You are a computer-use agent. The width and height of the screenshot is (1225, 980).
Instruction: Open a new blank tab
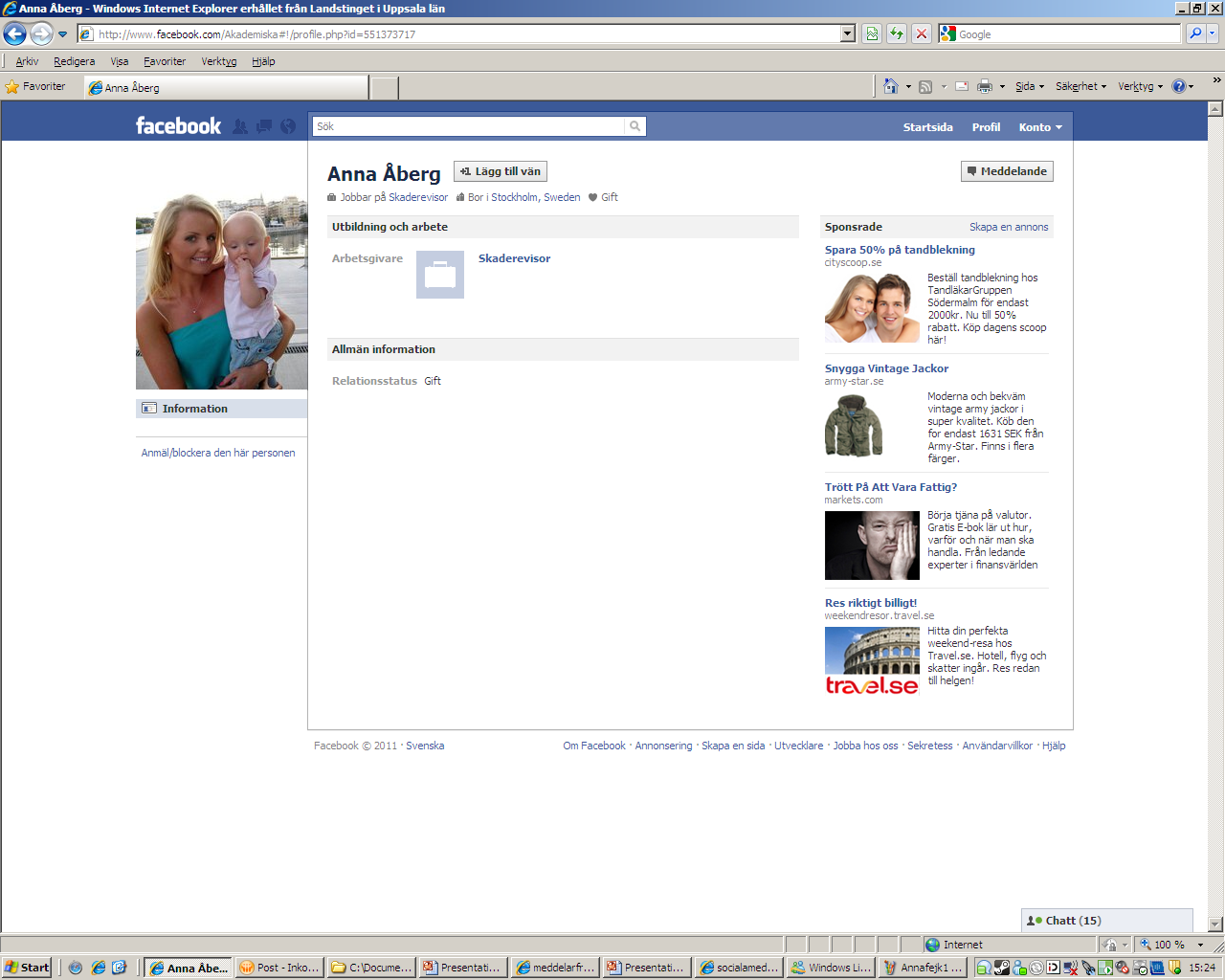point(385,88)
